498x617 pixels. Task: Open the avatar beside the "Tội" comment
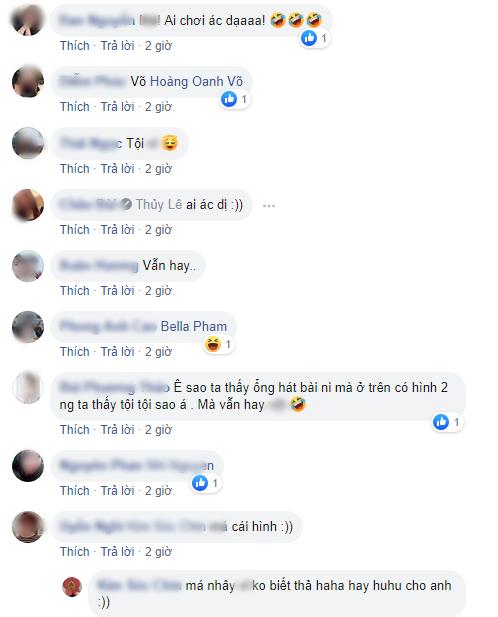(x=28, y=143)
